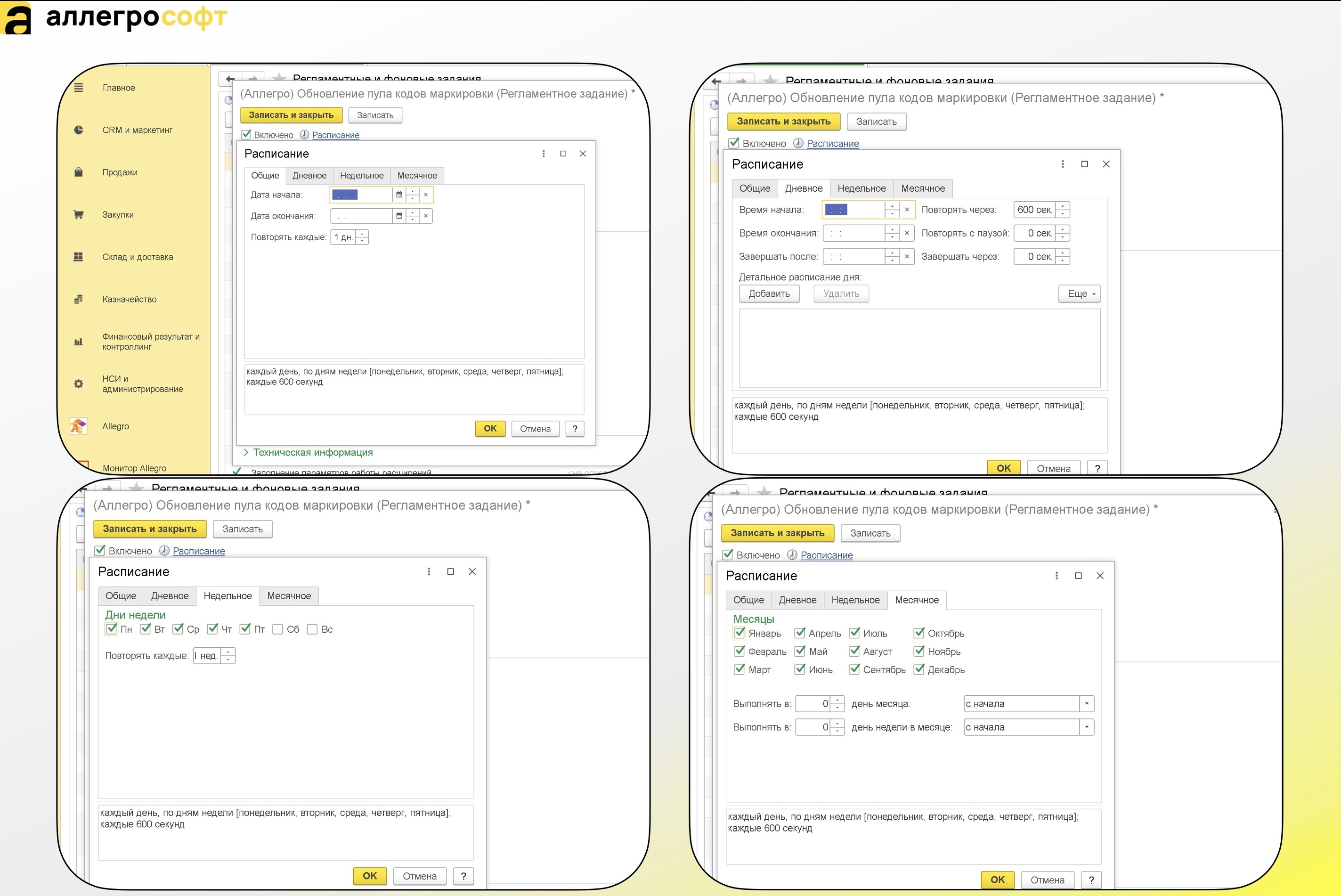Click the CRM и маркетинг pie chart icon
The height and width of the screenshot is (896, 1341).
click(79, 130)
